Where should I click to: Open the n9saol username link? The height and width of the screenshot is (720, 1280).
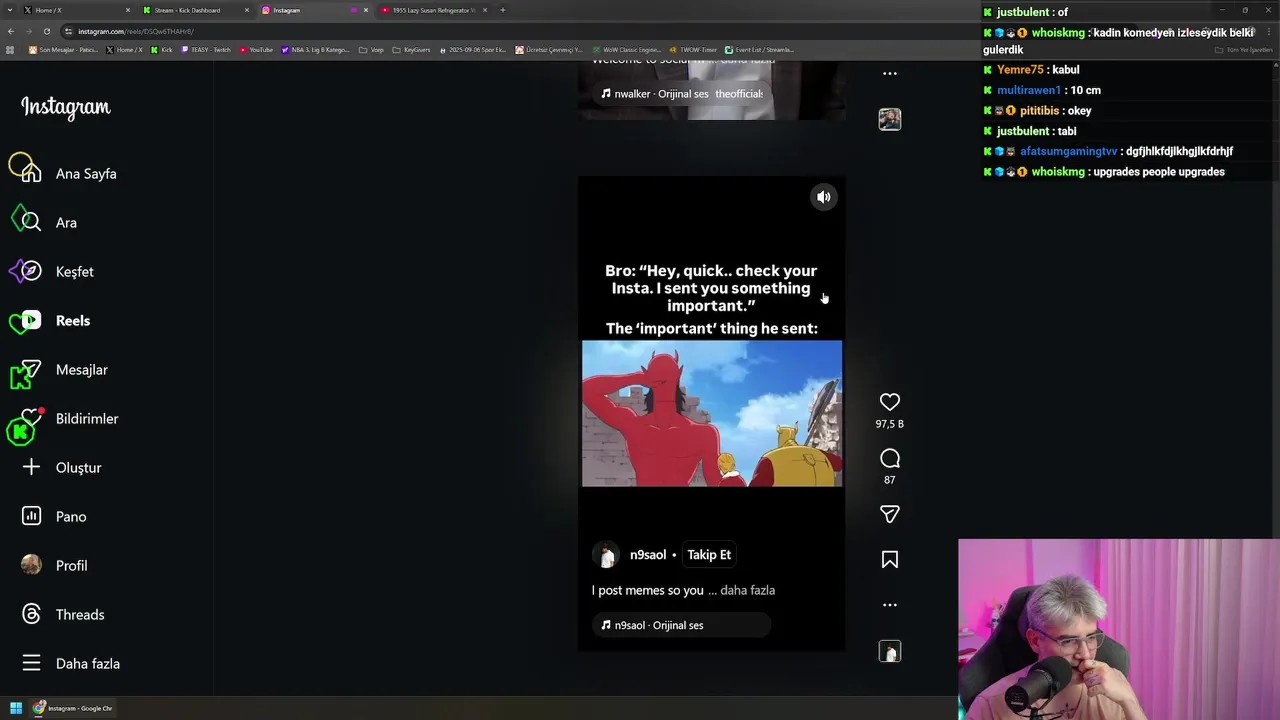pos(648,555)
